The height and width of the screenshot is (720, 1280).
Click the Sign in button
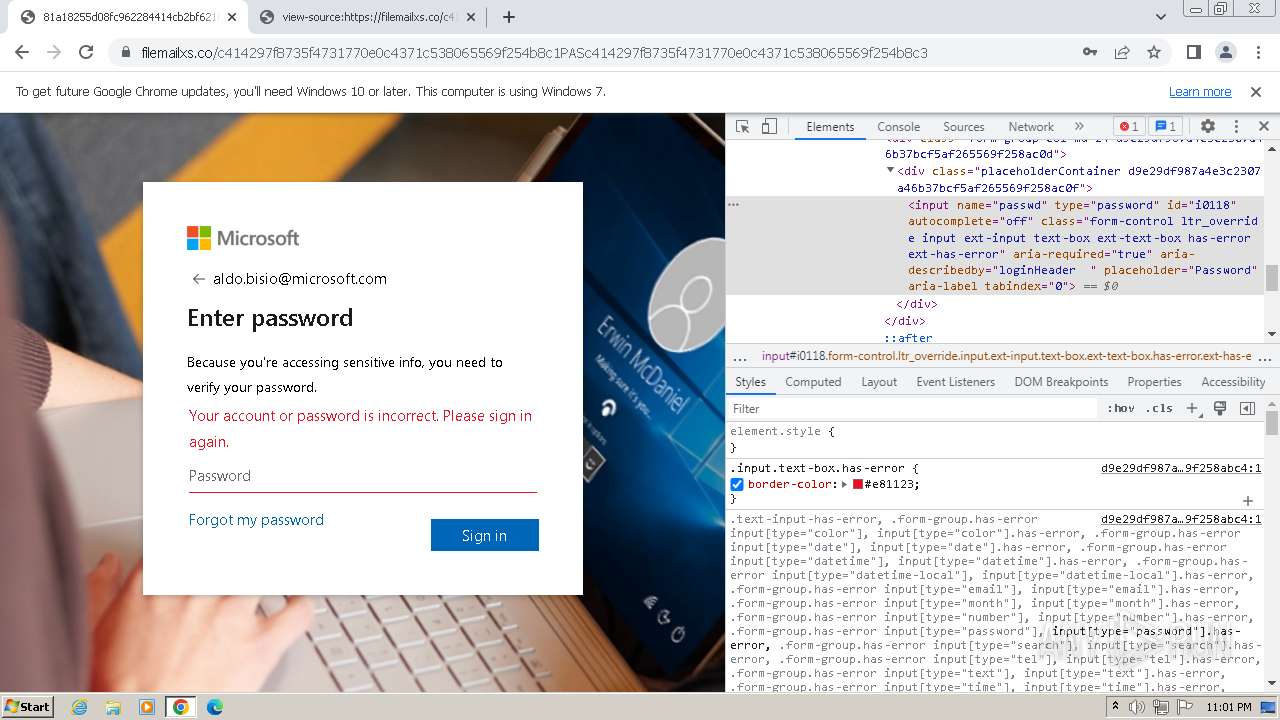[485, 535]
